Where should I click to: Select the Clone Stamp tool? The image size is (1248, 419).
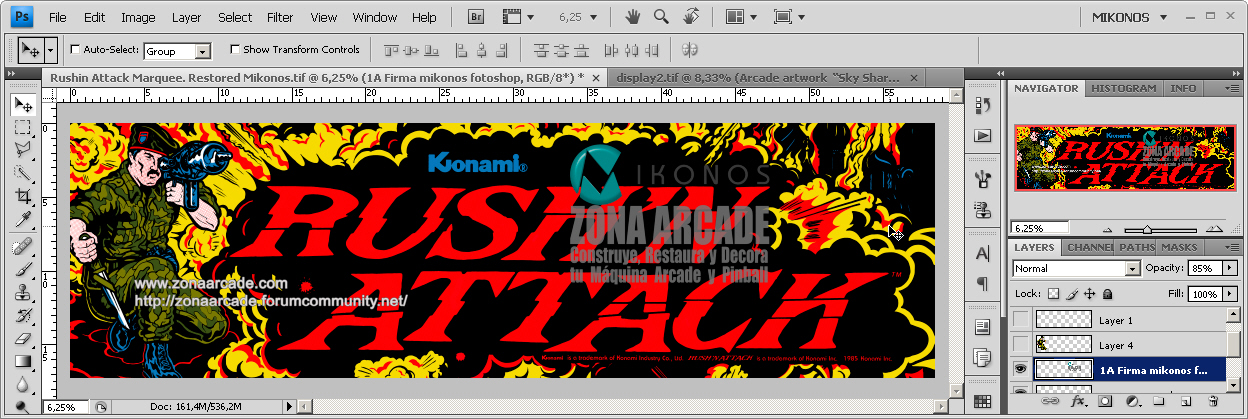click(x=22, y=292)
